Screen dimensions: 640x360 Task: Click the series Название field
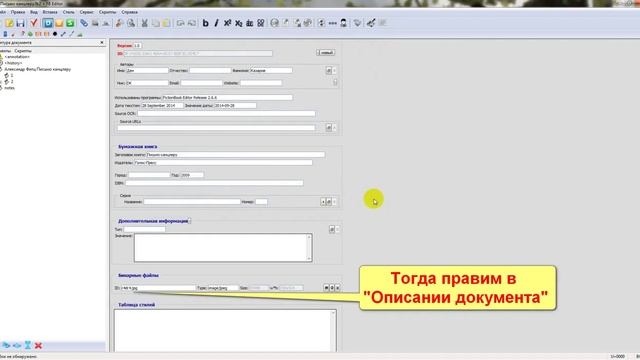coord(192,202)
